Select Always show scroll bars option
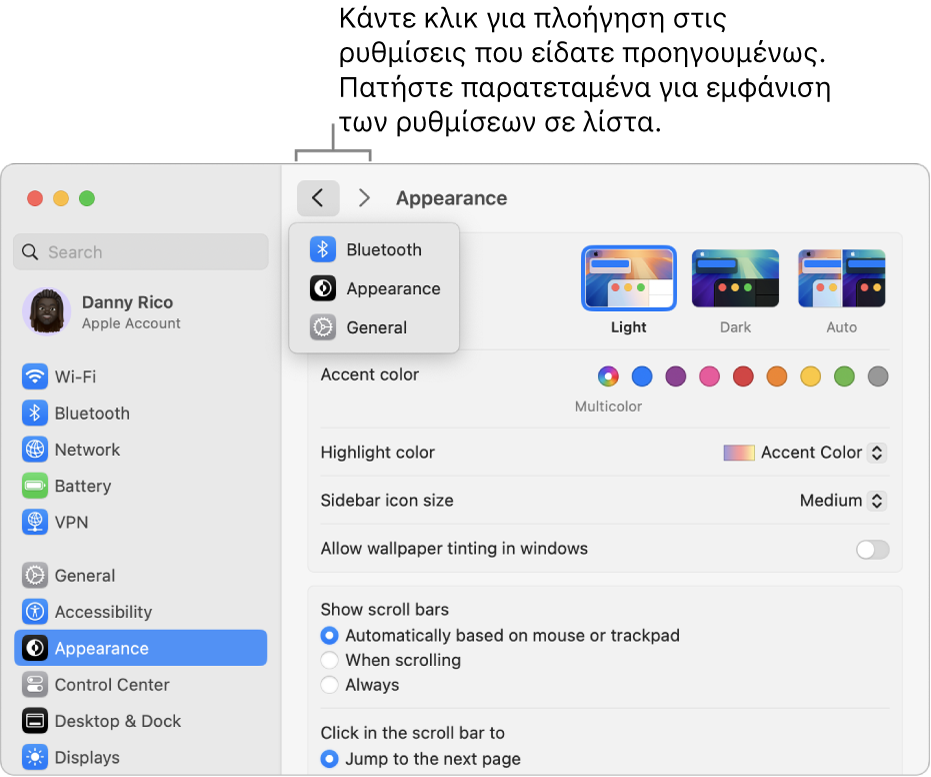Screen dimensions: 931x777 pyautogui.click(x=330, y=684)
